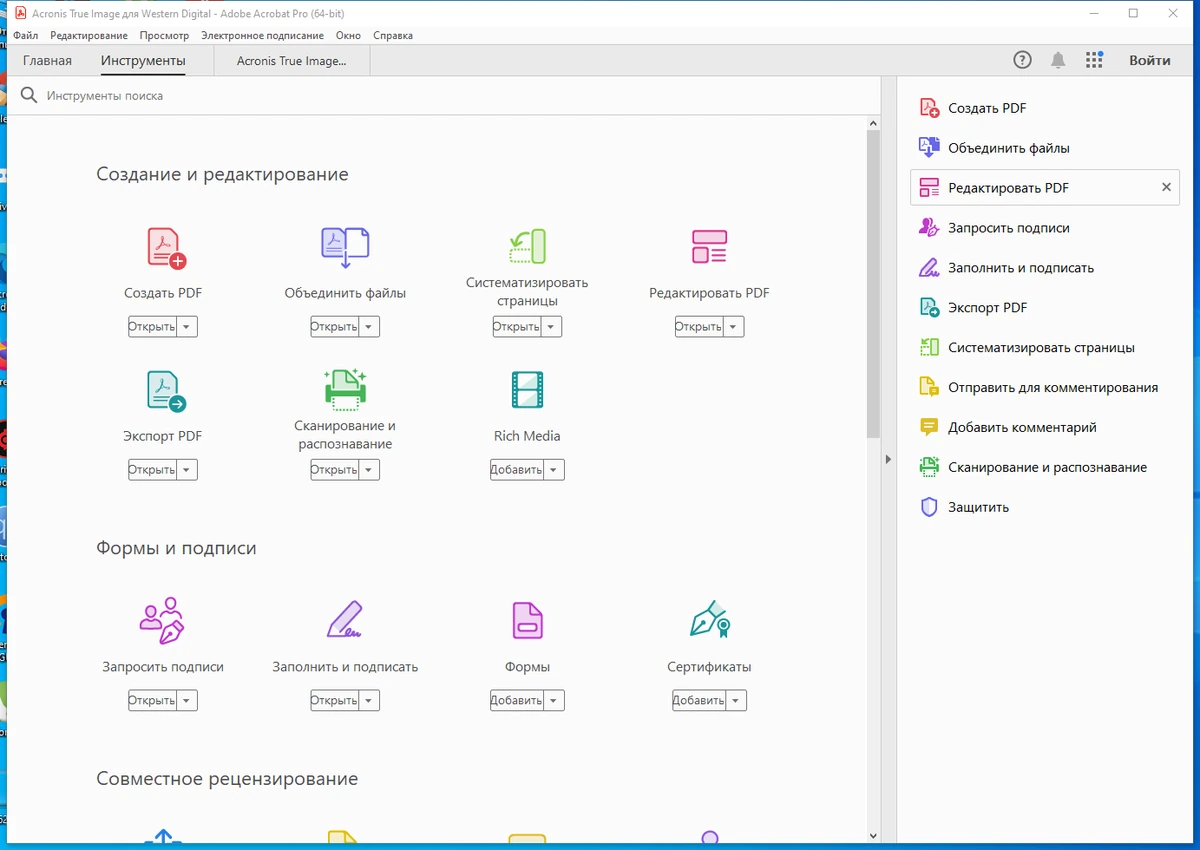Click Открыть button under Создать PDF
Screen dimensions: 1200x850
pos(153,327)
